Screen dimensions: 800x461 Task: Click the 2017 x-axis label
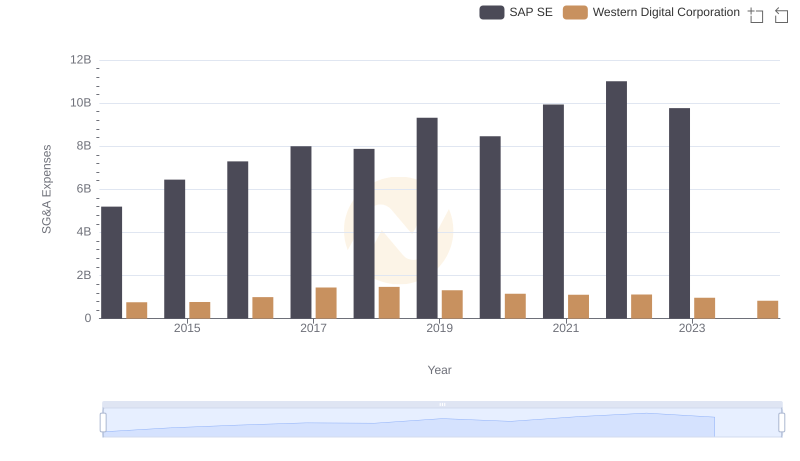coord(313,328)
